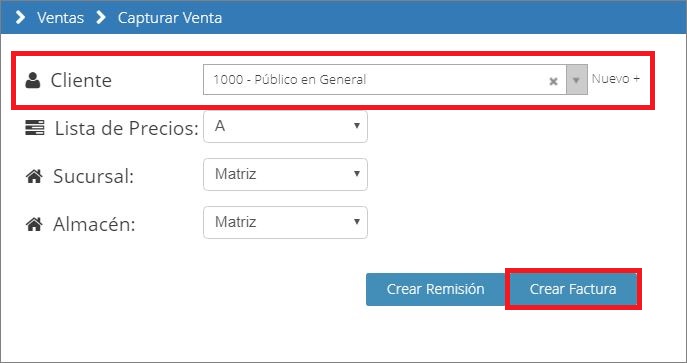The height and width of the screenshot is (363, 687).
Task: Add a new client via Nuevo +
Action: pos(616,79)
